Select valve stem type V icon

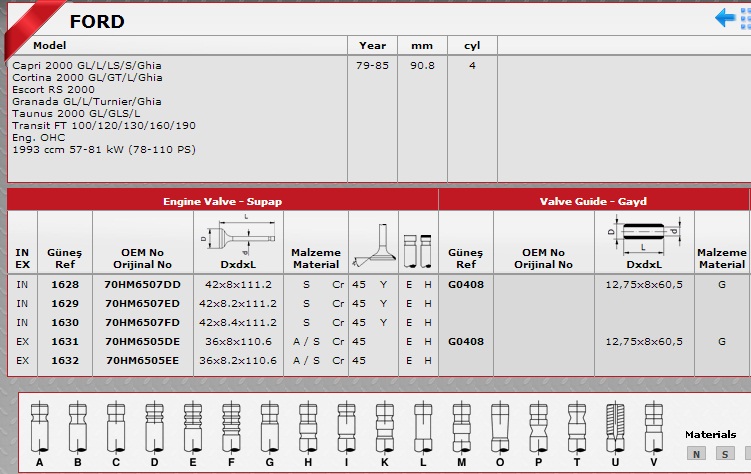(x=653, y=428)
